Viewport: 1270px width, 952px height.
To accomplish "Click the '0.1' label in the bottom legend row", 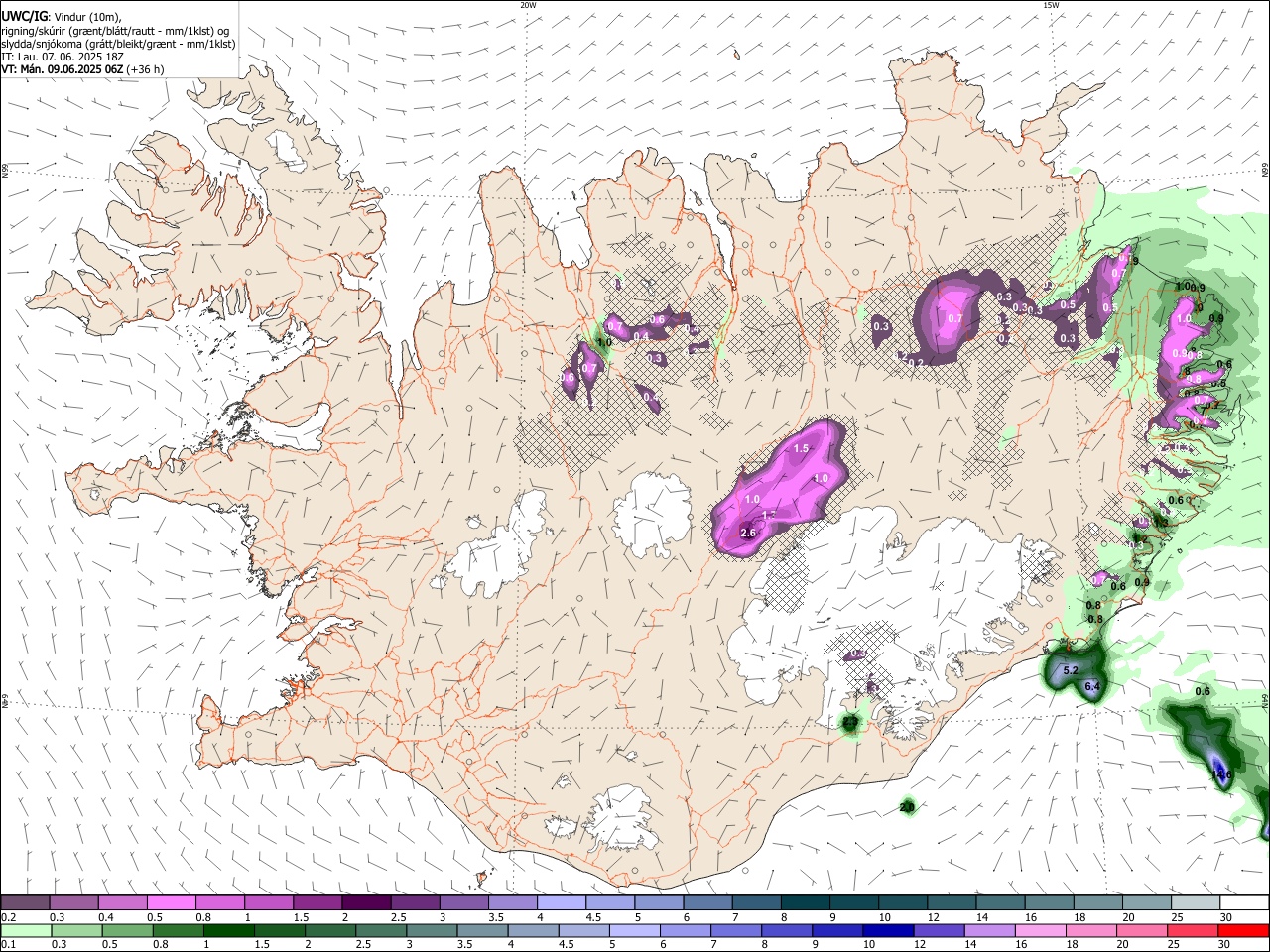I will 8,945.
